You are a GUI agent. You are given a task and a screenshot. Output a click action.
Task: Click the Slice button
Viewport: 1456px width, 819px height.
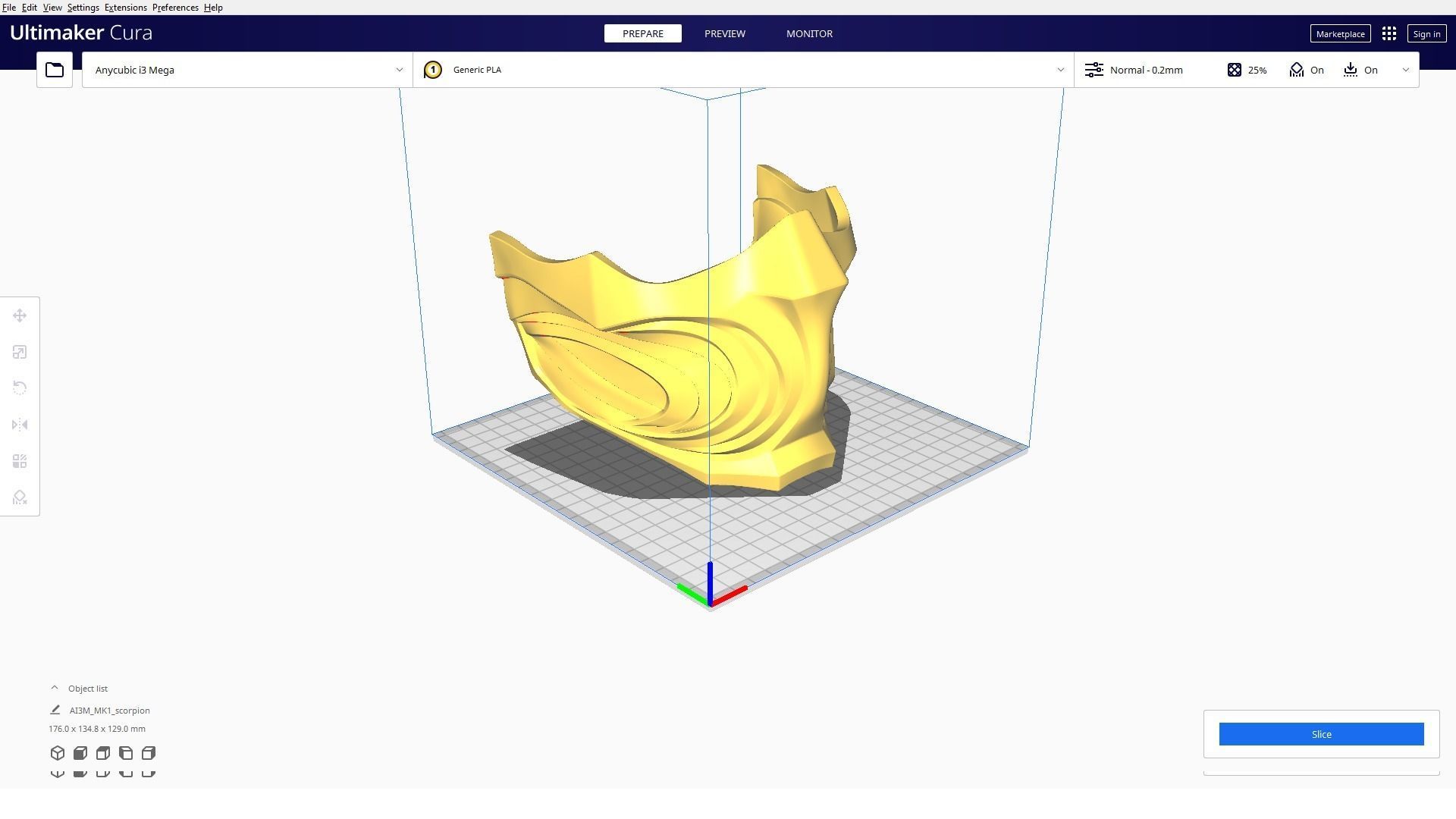tap(1321, 734)
